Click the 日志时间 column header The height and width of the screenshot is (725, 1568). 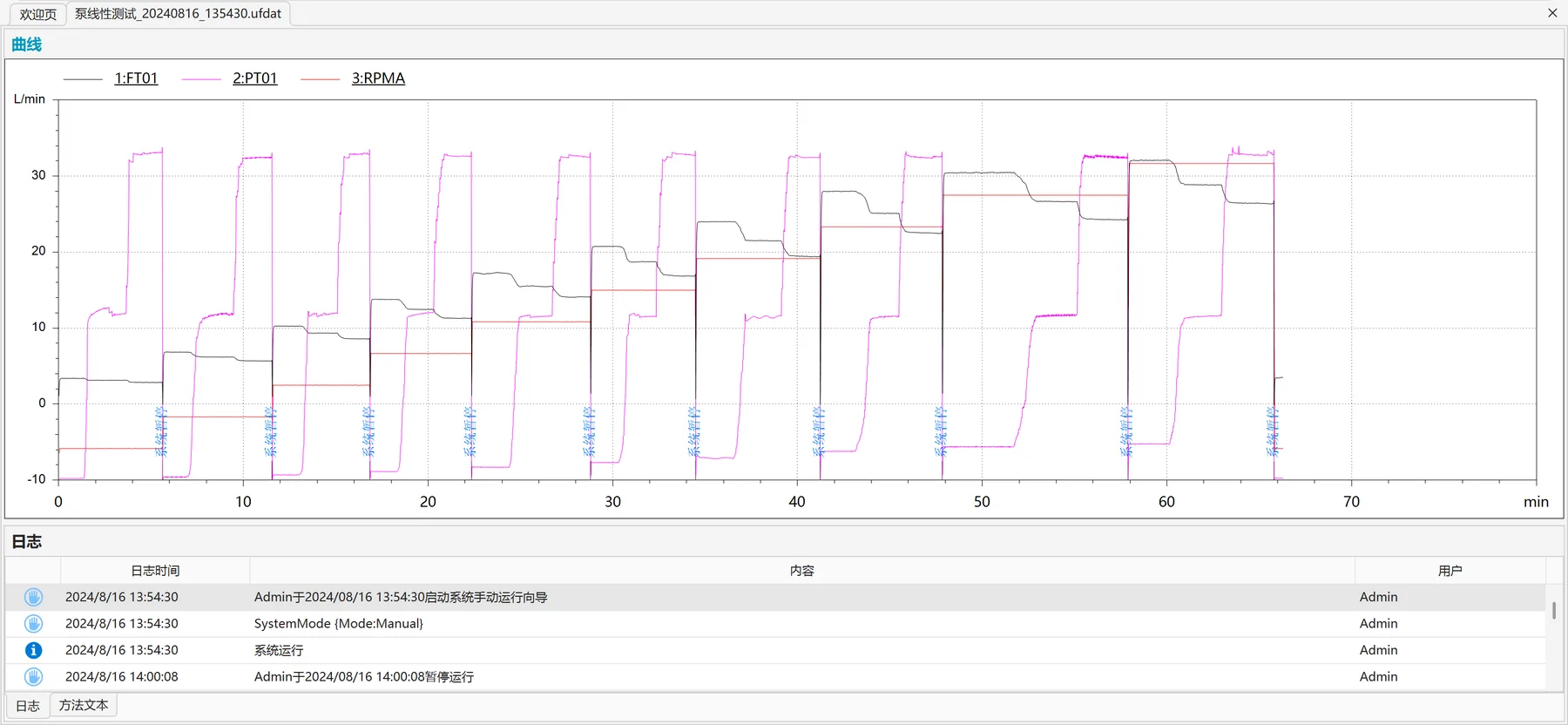pos(155,571)
